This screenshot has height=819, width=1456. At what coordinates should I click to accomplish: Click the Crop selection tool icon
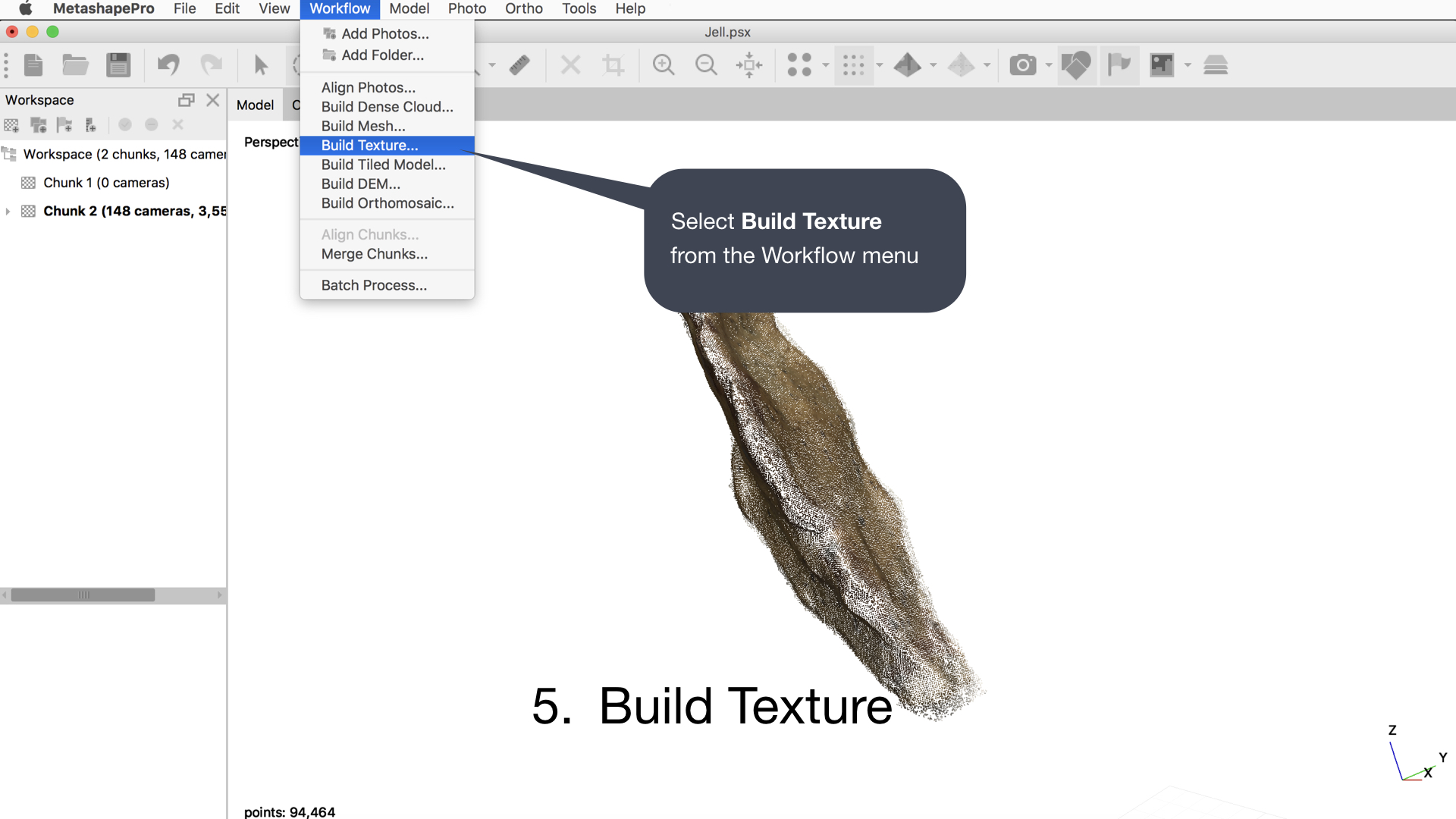pyautogui.click(x=613, y=65)
